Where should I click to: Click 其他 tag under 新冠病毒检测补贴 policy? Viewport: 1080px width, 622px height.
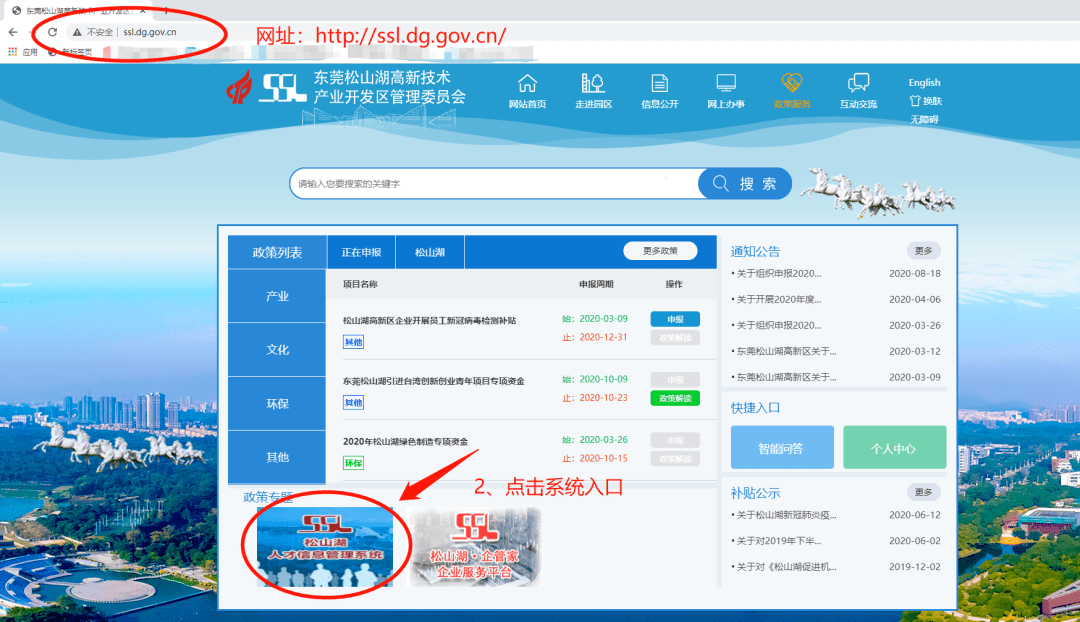(x=353, y=342)
